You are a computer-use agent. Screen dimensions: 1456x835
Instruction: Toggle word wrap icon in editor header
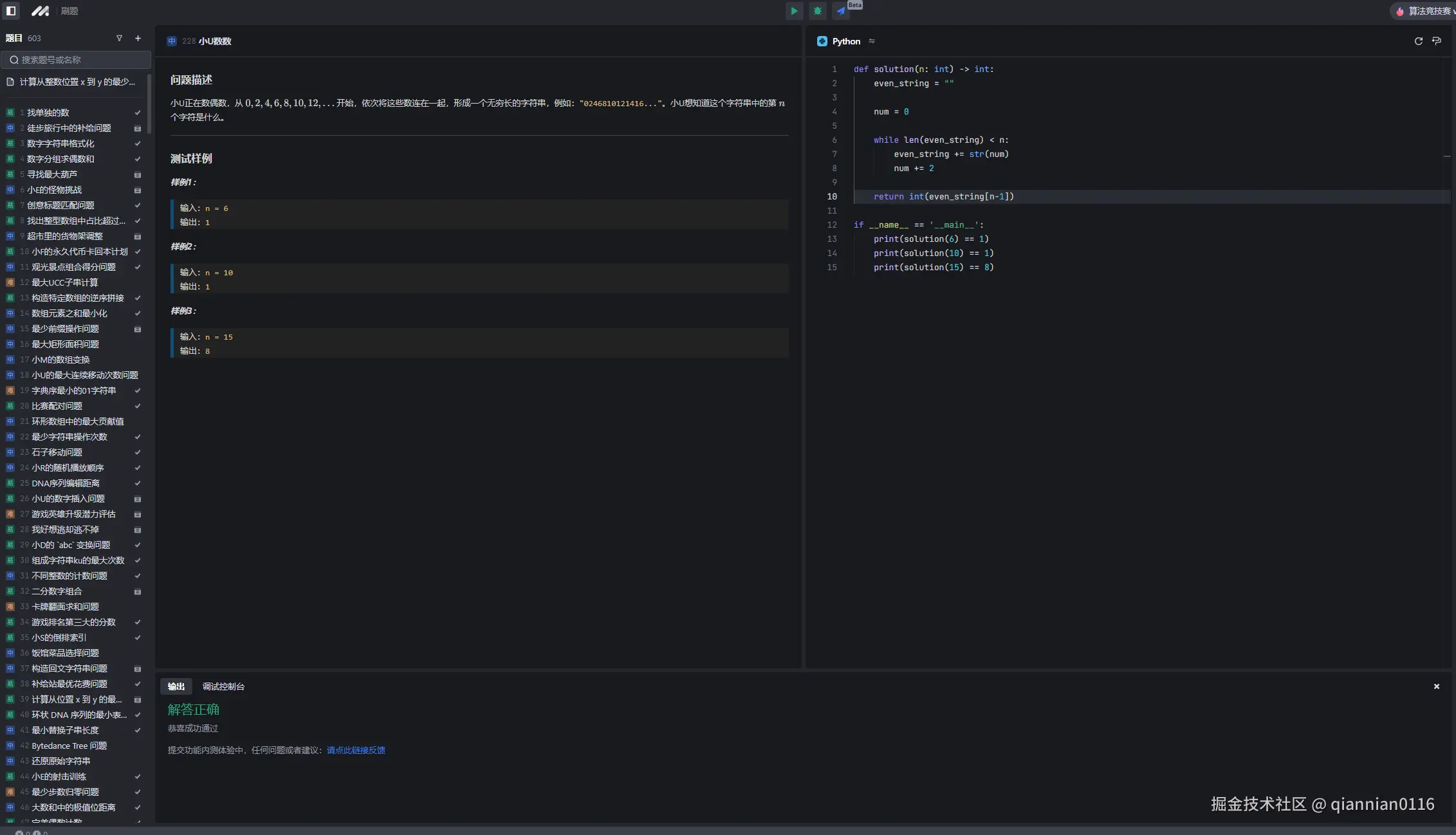pyautogui.click(x=1437, y=41)
